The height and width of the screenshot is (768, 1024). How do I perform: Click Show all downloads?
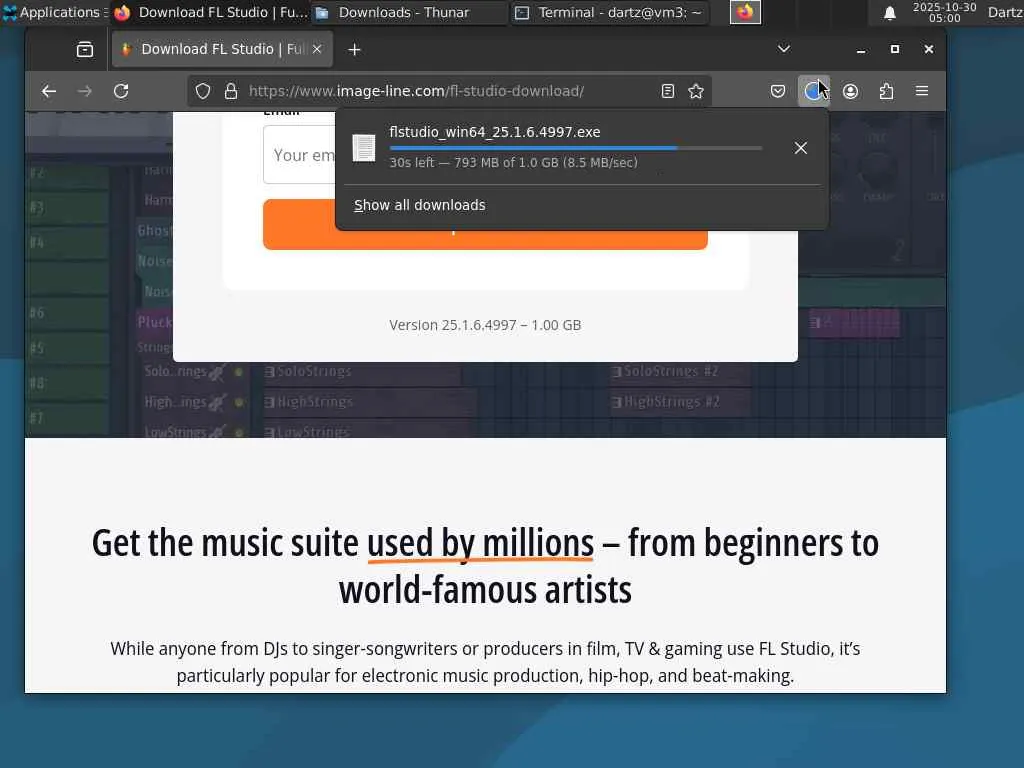click(x=420, y=205)
